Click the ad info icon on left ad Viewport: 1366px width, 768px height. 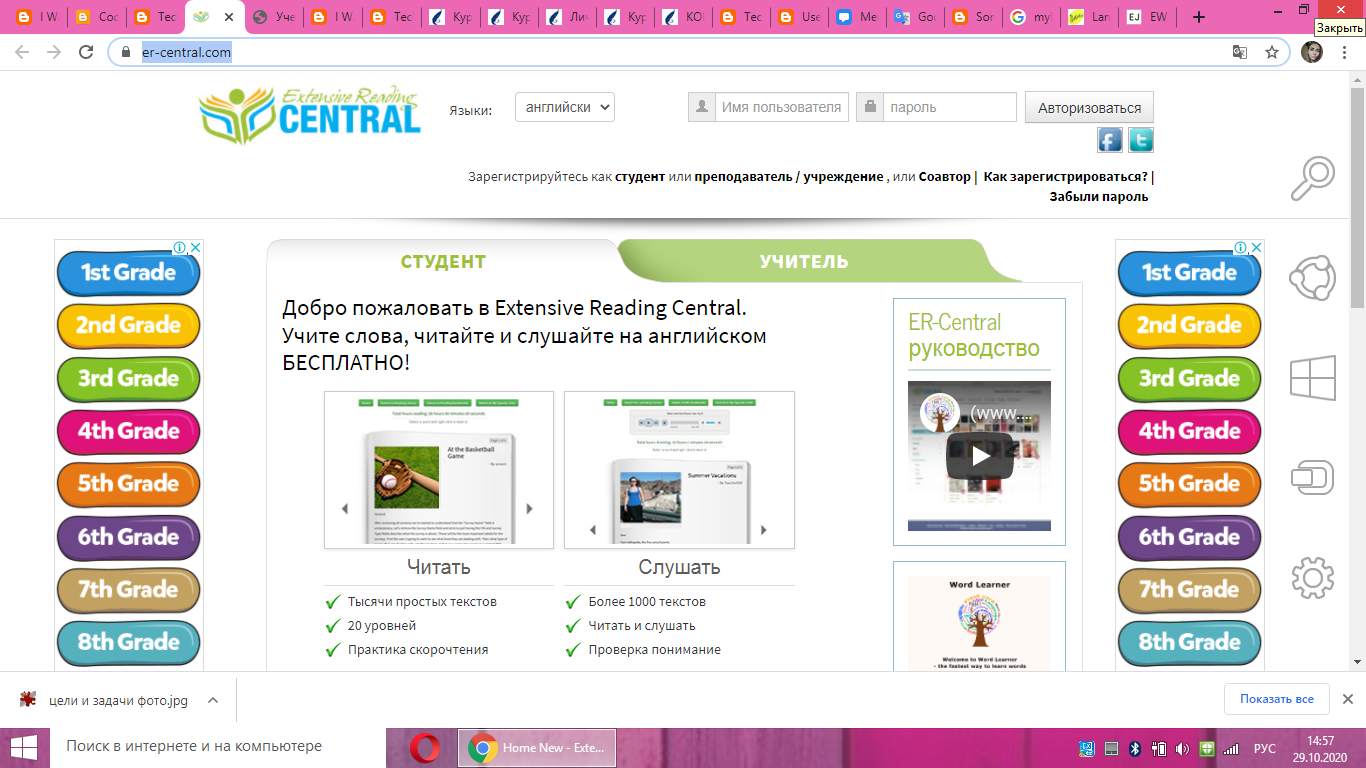[x=179, y=247]
